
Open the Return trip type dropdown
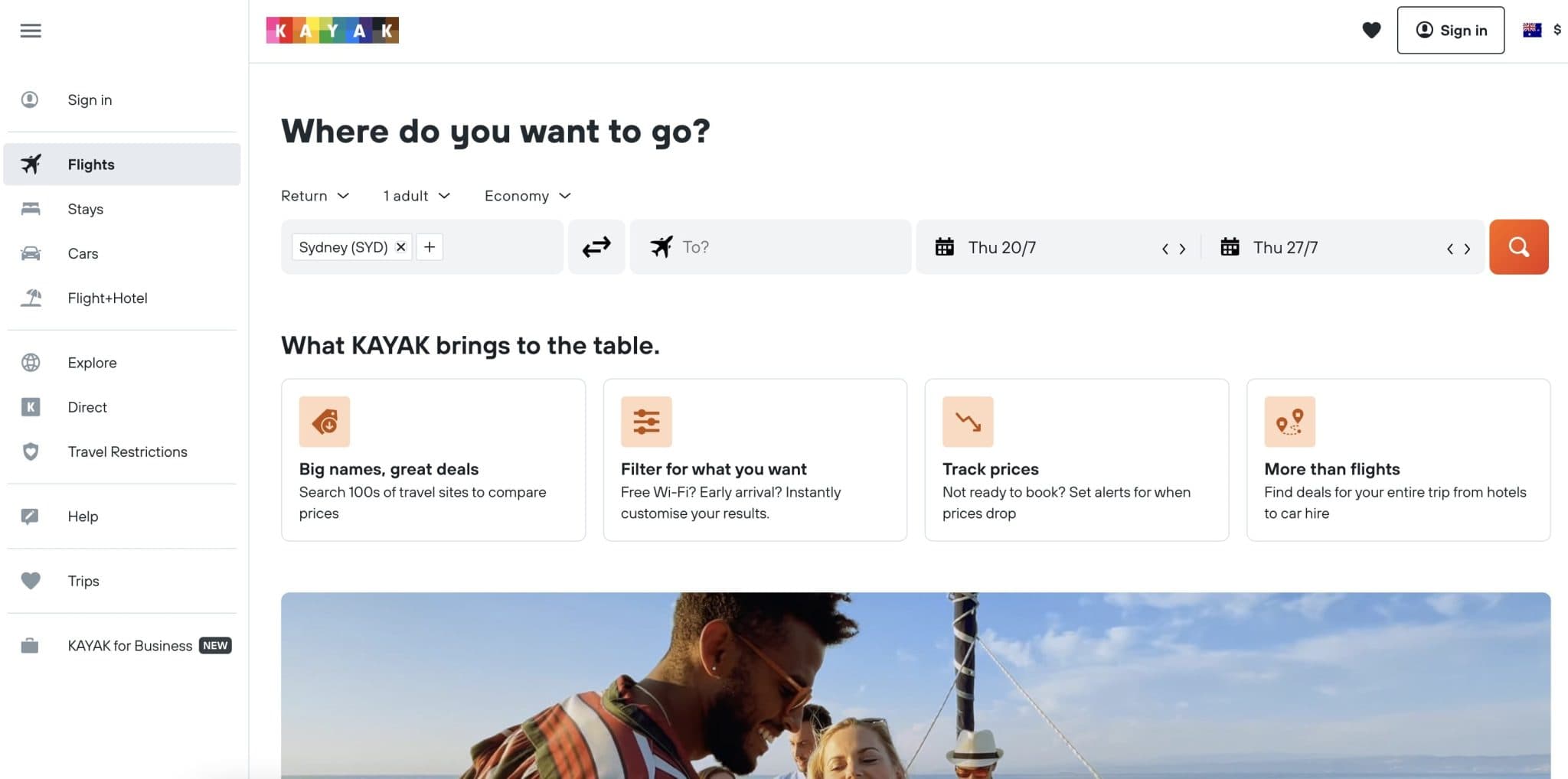315,196
